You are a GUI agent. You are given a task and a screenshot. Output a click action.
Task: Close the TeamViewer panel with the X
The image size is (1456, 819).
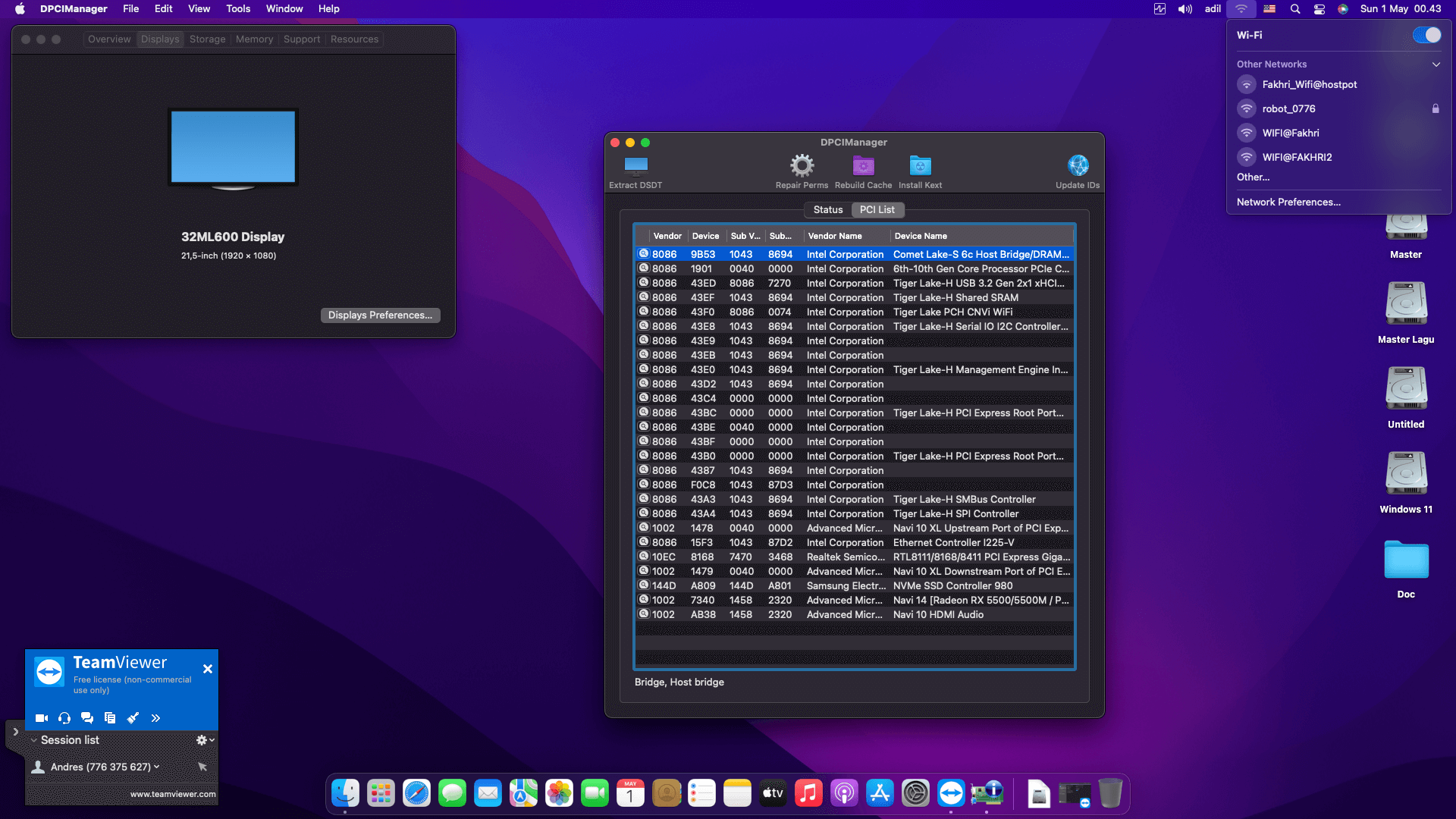point(208,669)
